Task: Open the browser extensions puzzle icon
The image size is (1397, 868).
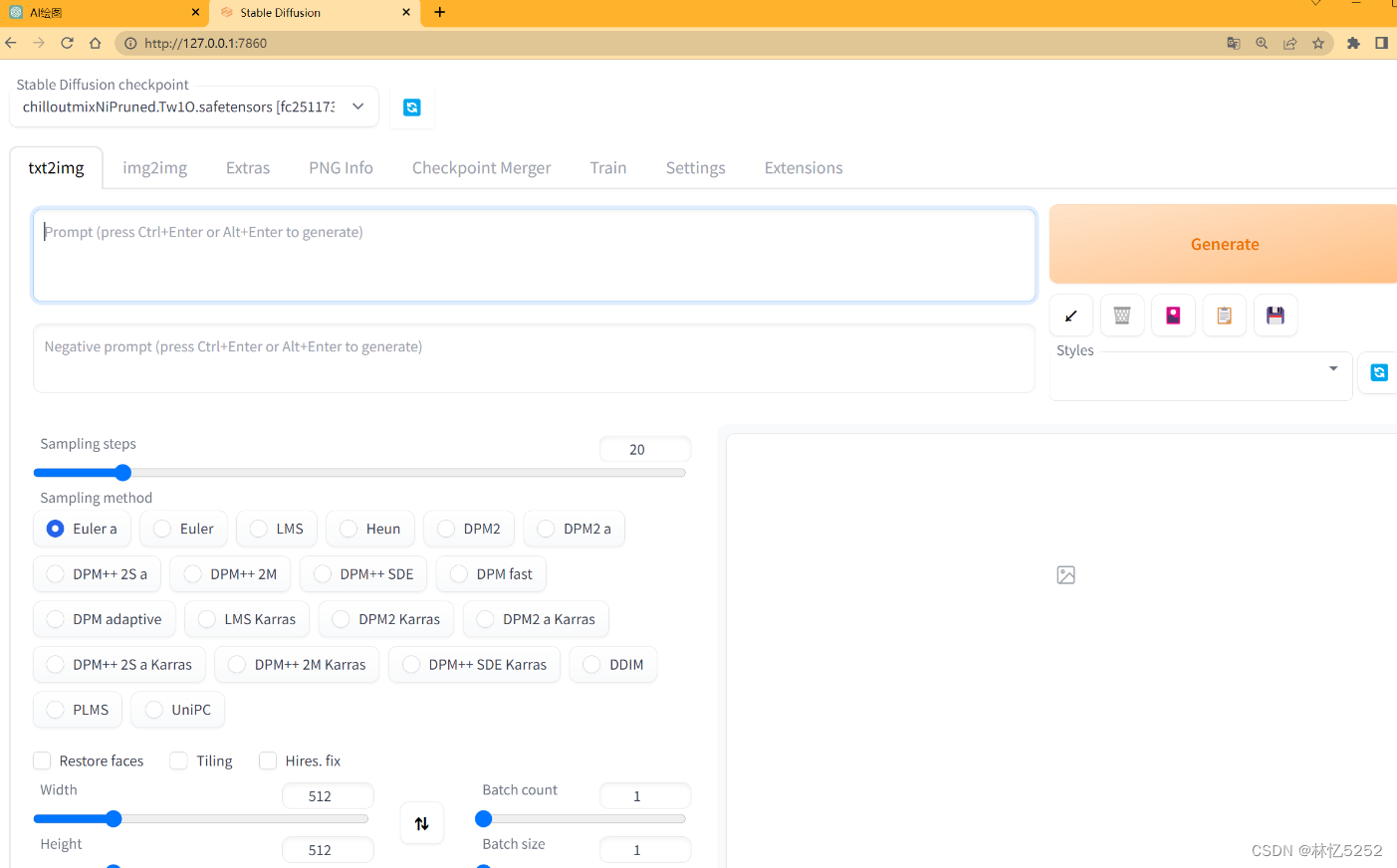Action: click(x=1353, y=43)
